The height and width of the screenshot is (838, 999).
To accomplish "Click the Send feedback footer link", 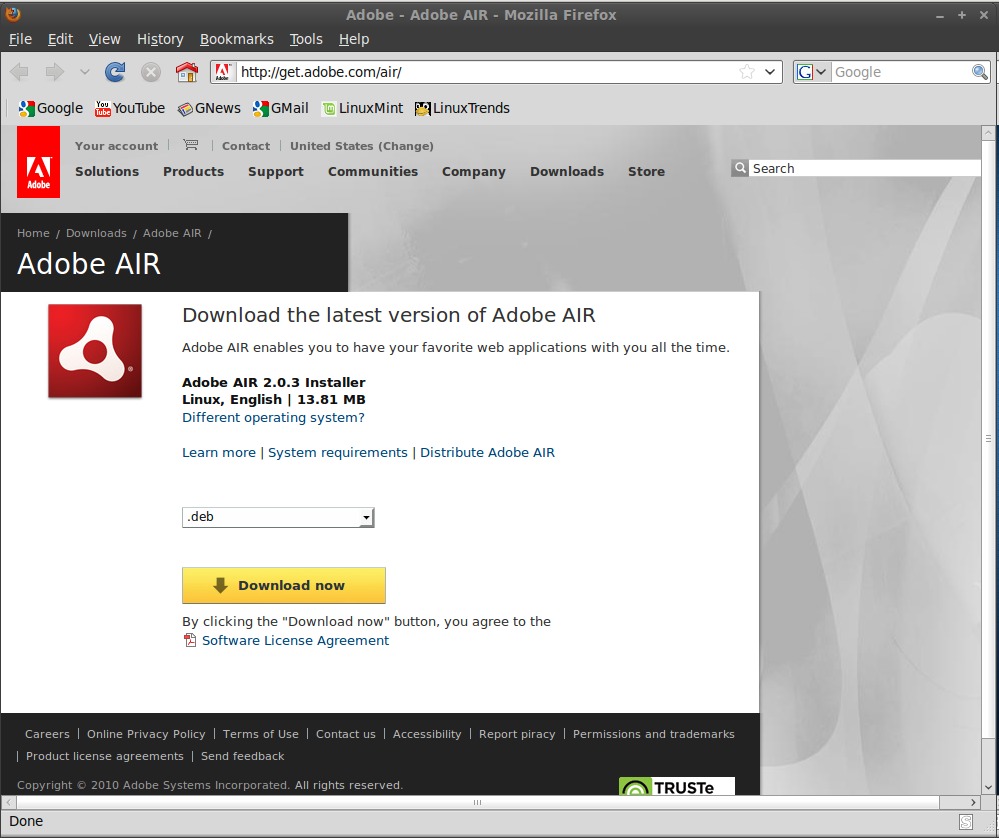I will click(242, 756).
